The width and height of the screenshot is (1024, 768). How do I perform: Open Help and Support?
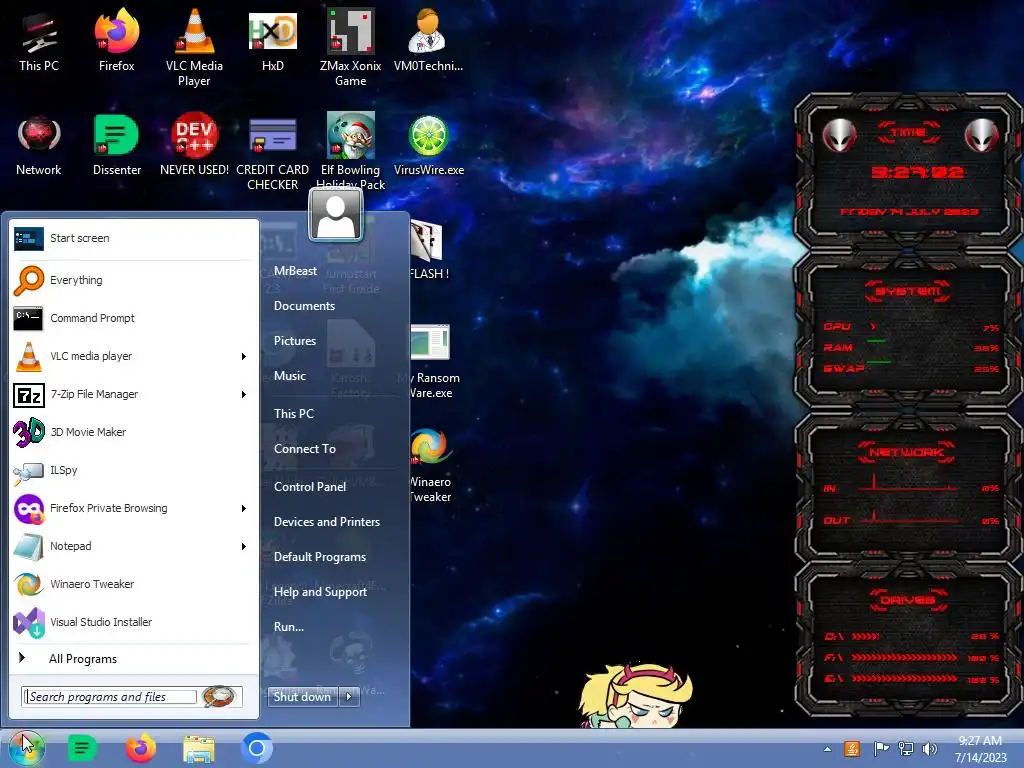click(x=320, y=592)
